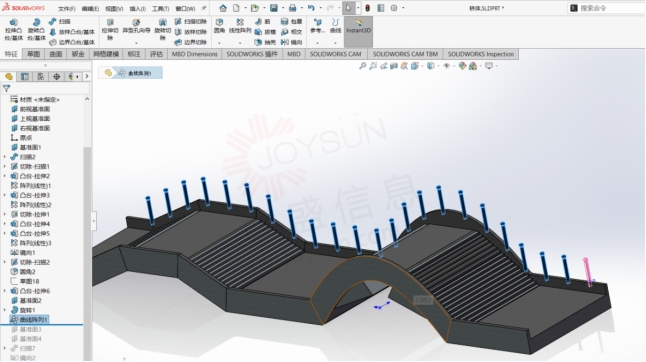The image size is (646, 362).
Task: Toggle the menu bar pin icon
Action: [x=204, y=8]
